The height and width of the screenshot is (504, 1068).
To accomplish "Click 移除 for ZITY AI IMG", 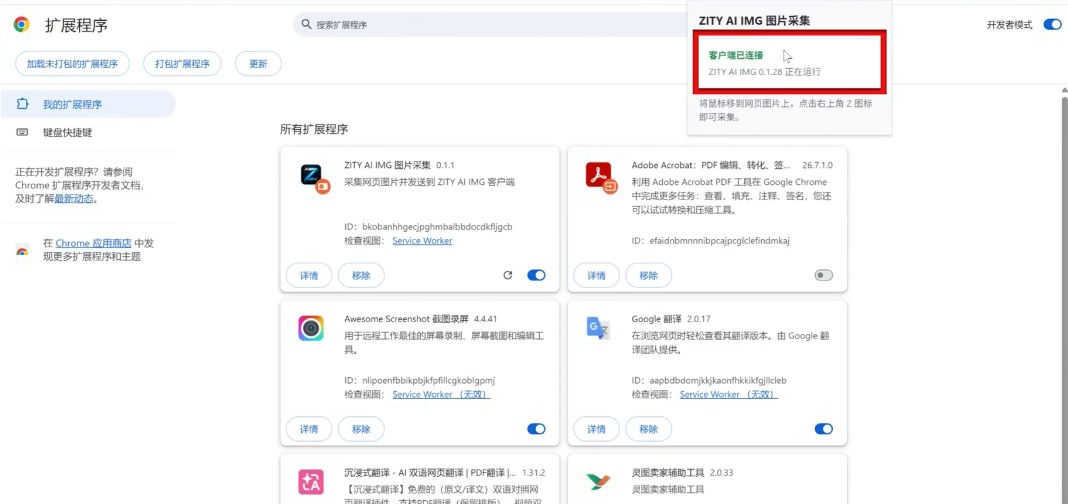I will [362, 276].
